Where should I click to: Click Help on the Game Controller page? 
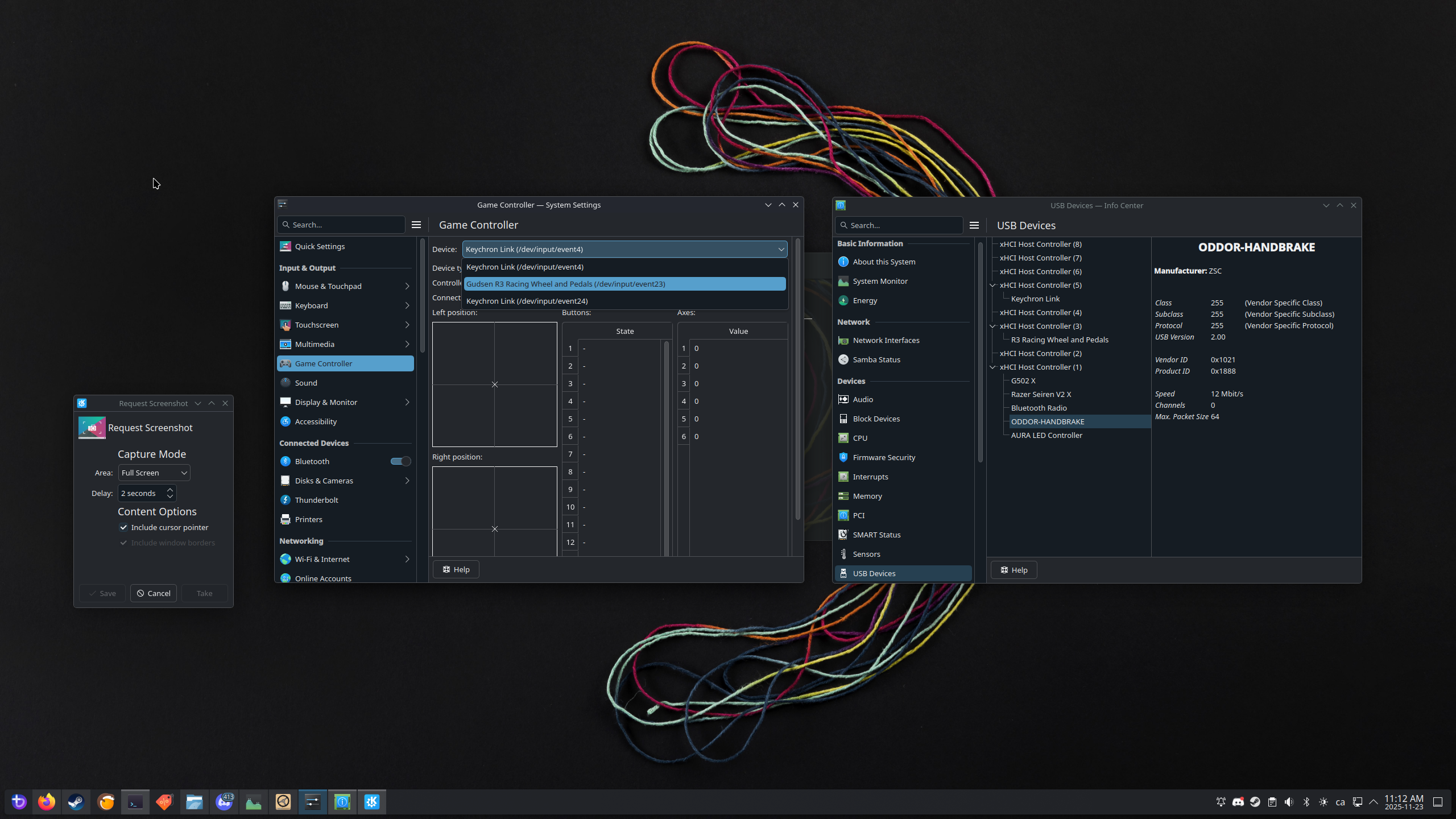pos(456,569)
